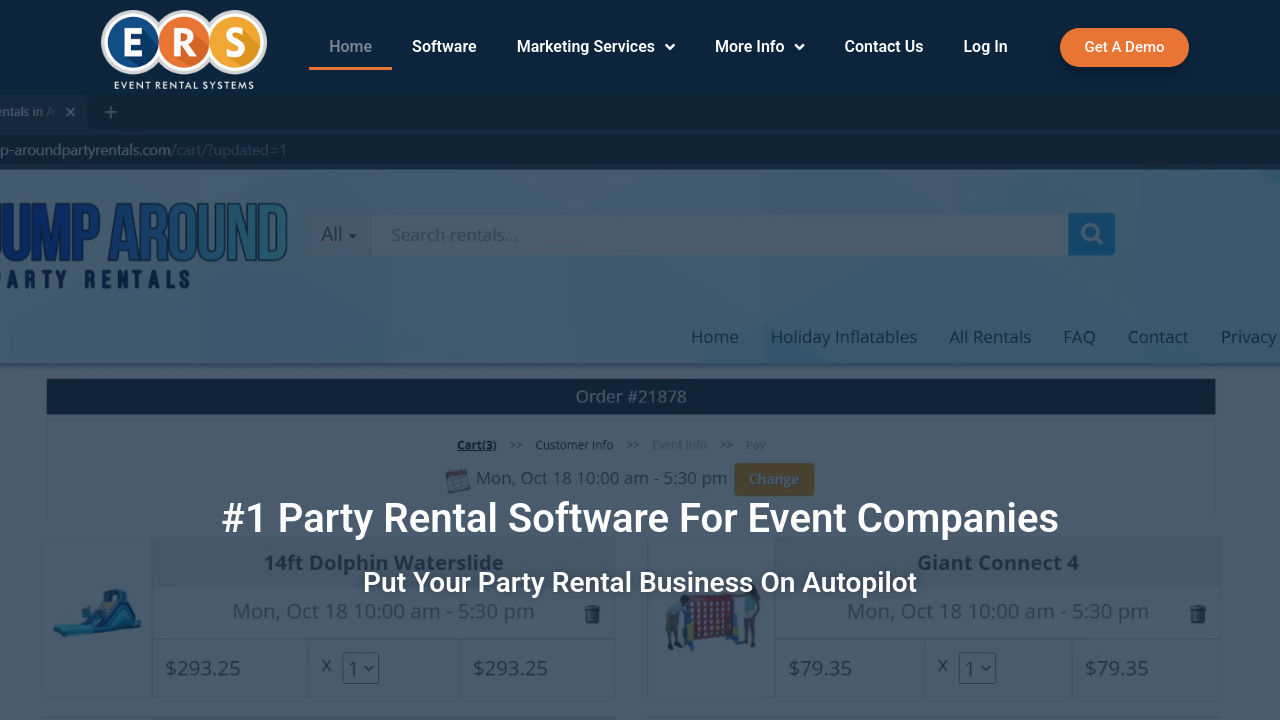Open the Contact Us page link
This screenshot has height=720, width=1280.
(883, 47)
